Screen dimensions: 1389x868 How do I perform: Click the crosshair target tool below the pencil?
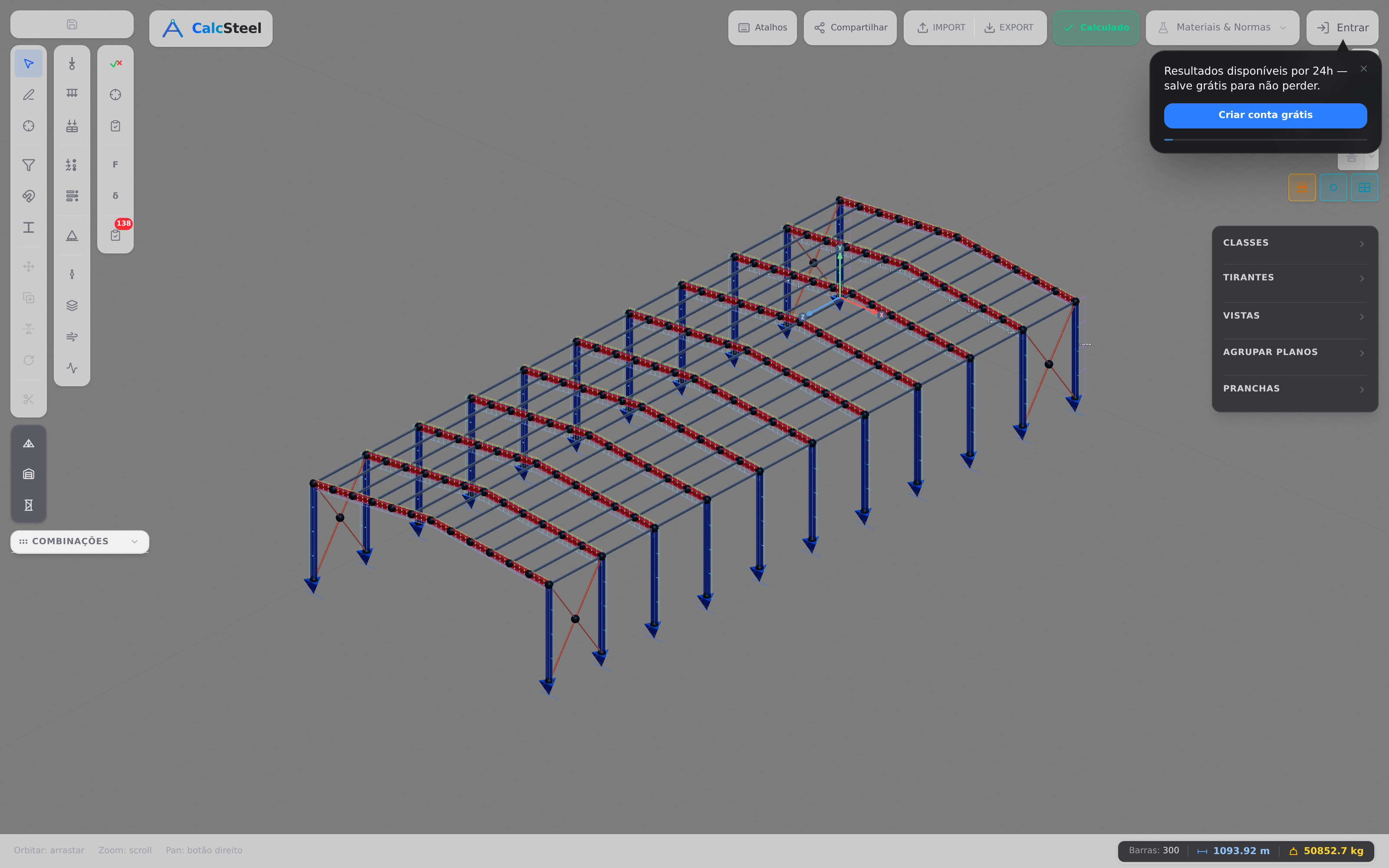click(x=28, y=126)
